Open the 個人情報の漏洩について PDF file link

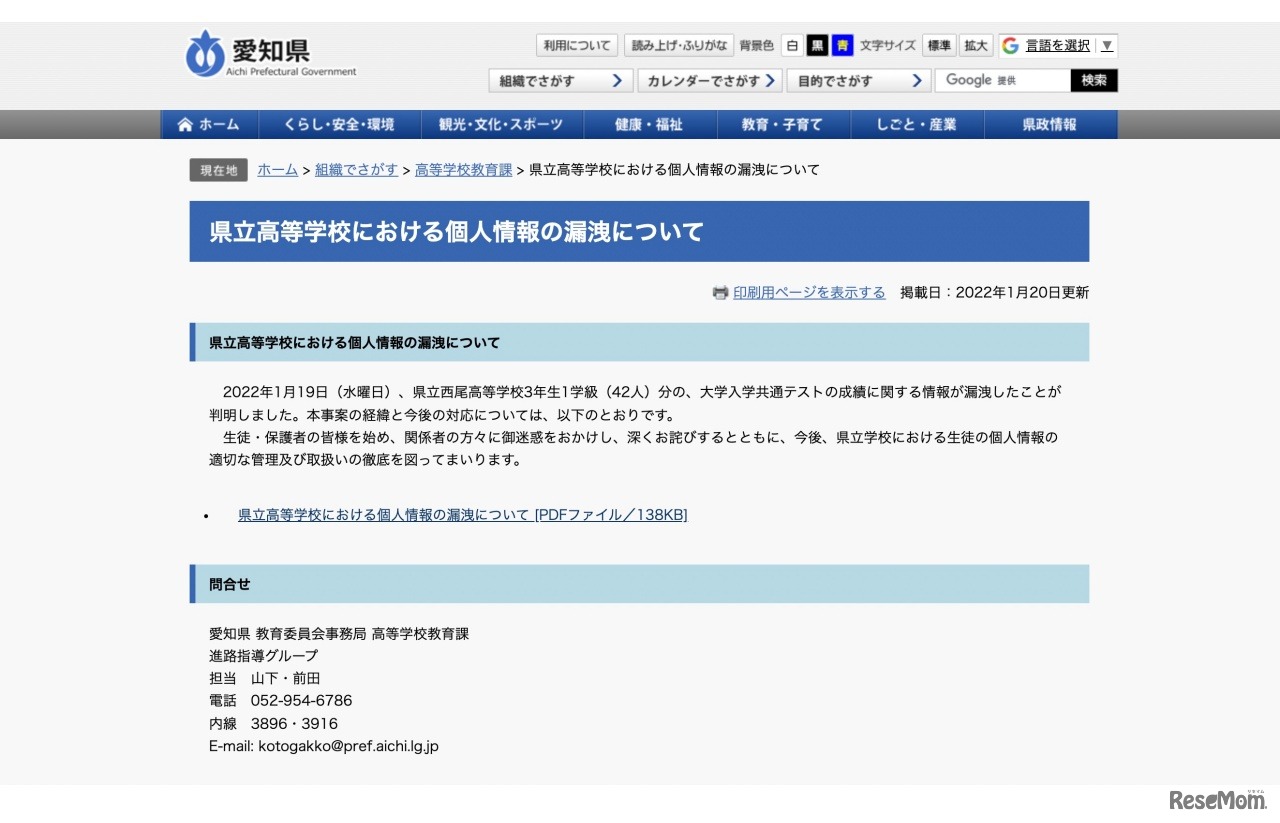tap(462, 515)
